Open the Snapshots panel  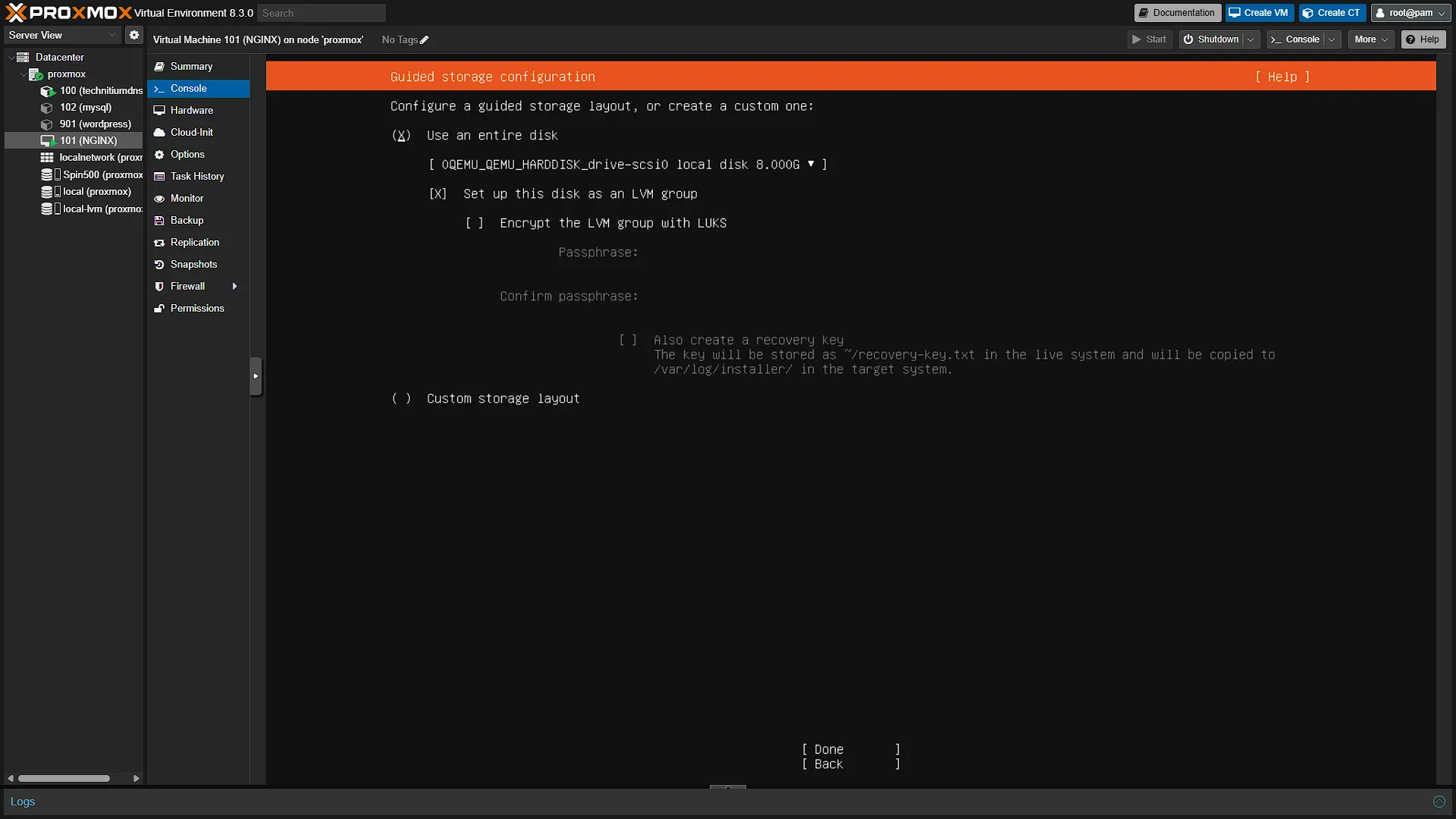198,265
